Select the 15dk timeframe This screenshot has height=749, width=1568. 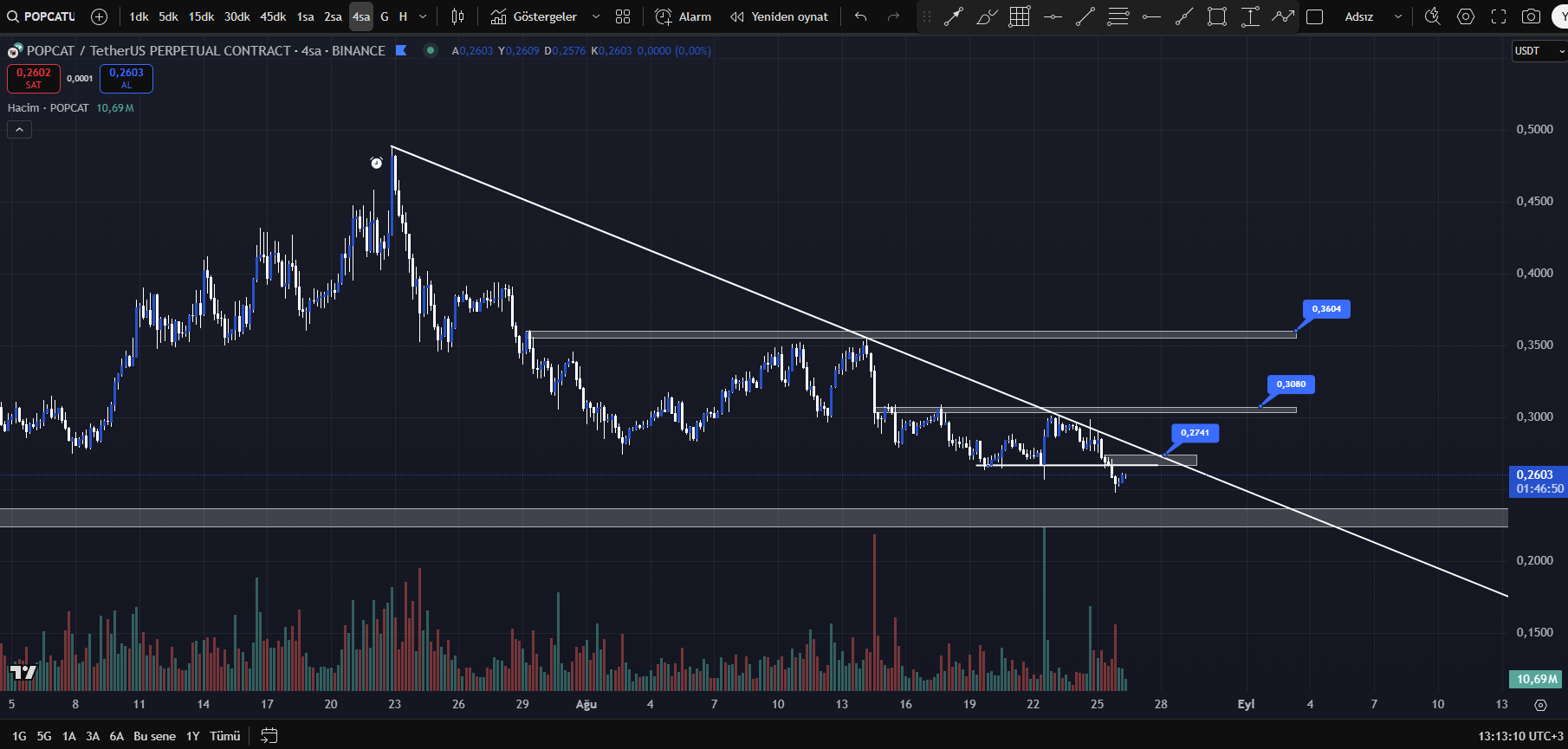coord(201,16)
